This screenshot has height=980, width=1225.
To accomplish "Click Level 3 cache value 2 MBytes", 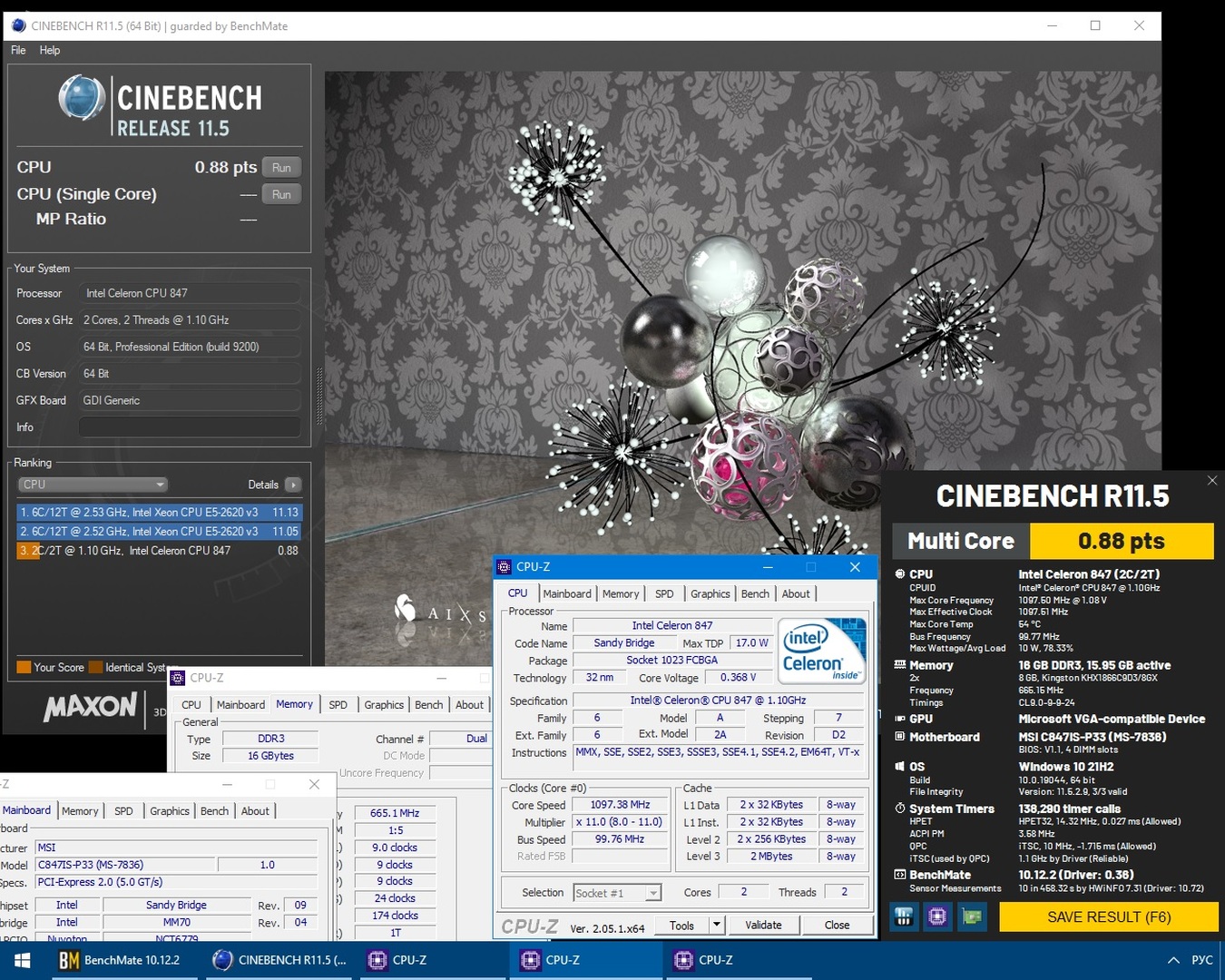I will click(x=771, y=857).
